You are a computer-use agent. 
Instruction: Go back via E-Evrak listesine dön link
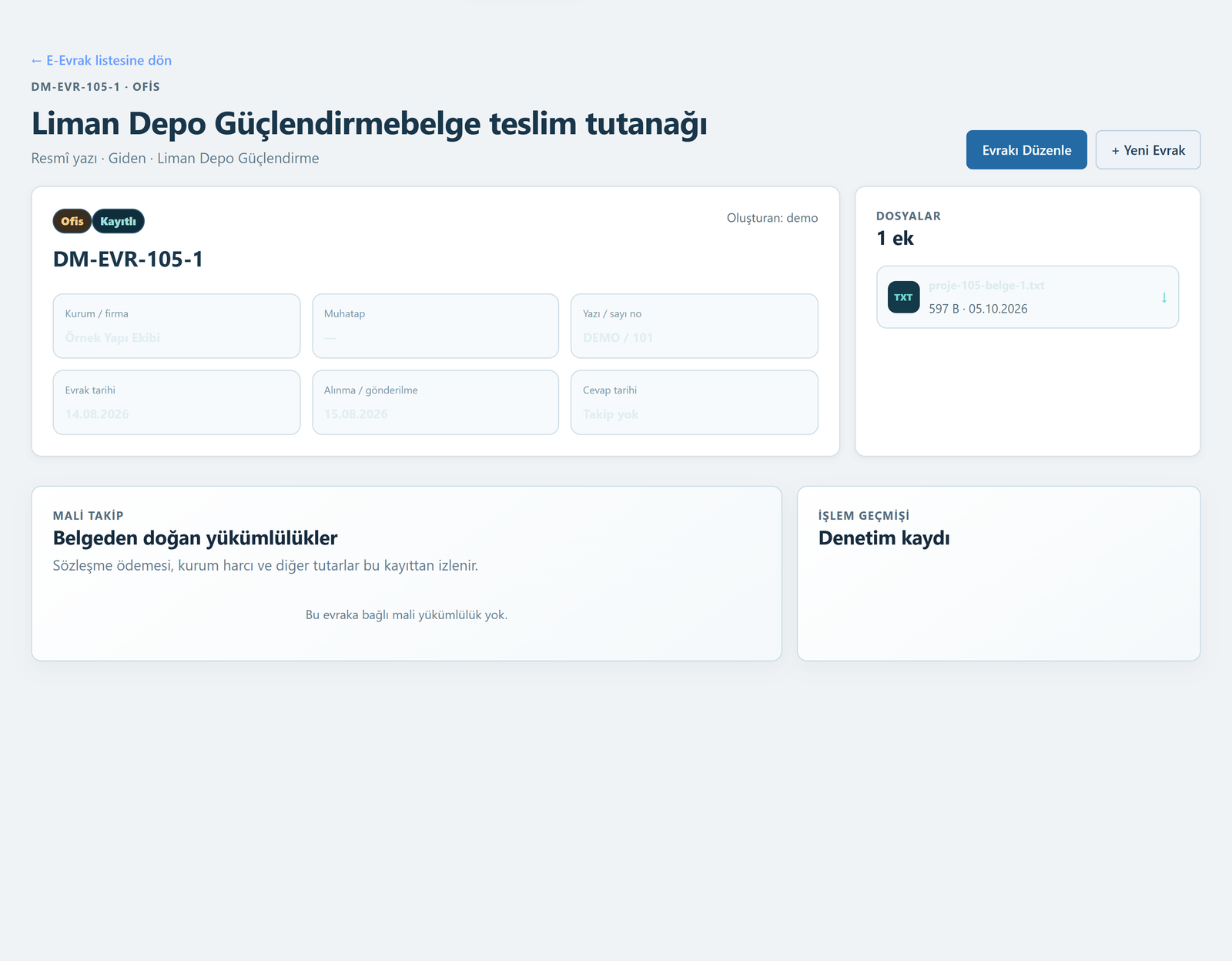pos(102,60)
